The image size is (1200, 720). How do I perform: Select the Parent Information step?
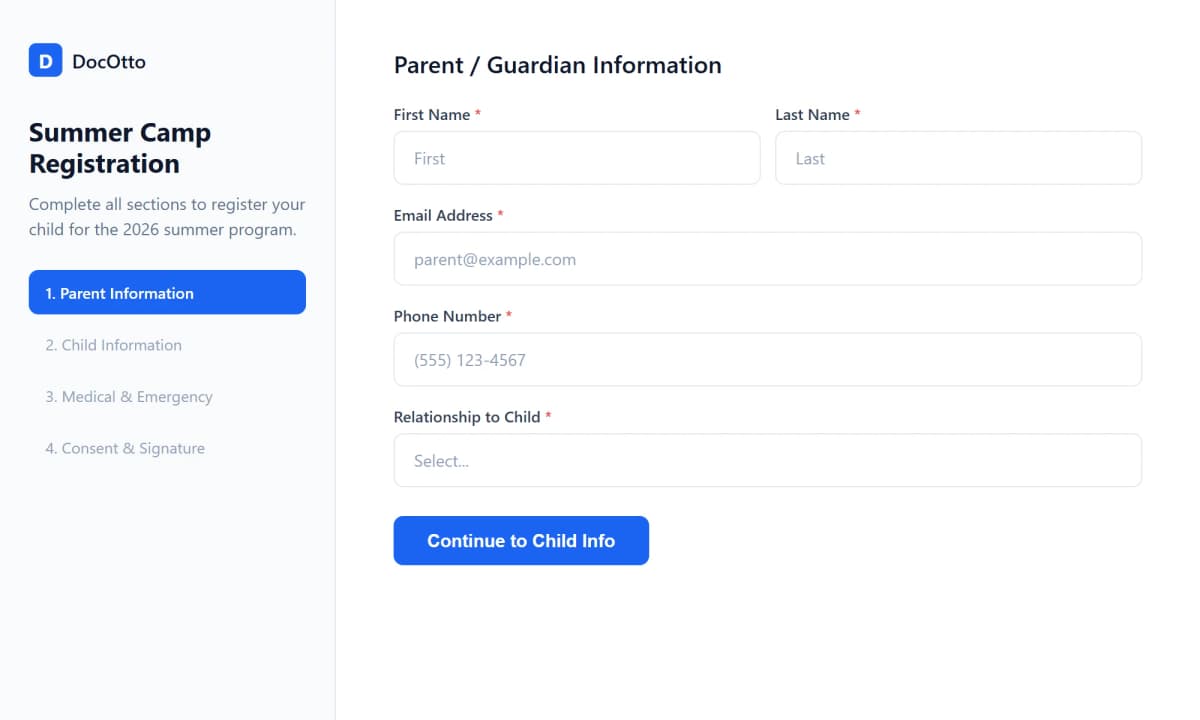[167, 293]
